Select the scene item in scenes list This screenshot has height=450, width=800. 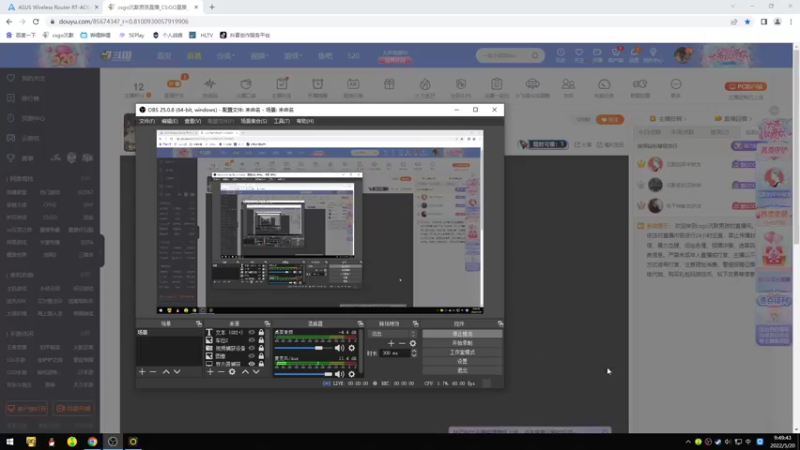tap(169, 332)
